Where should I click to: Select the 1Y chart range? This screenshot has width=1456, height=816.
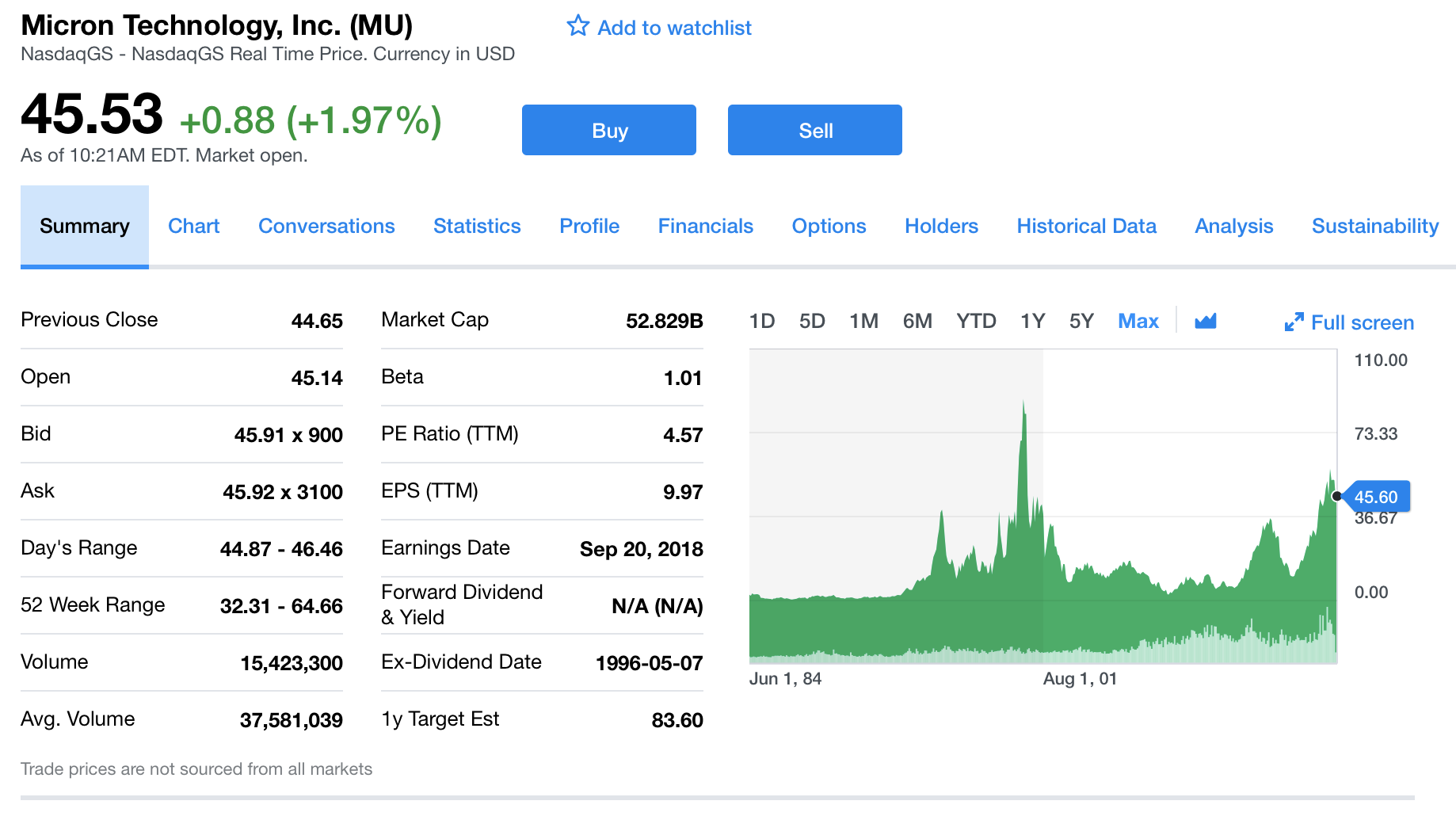[1033, 321]
